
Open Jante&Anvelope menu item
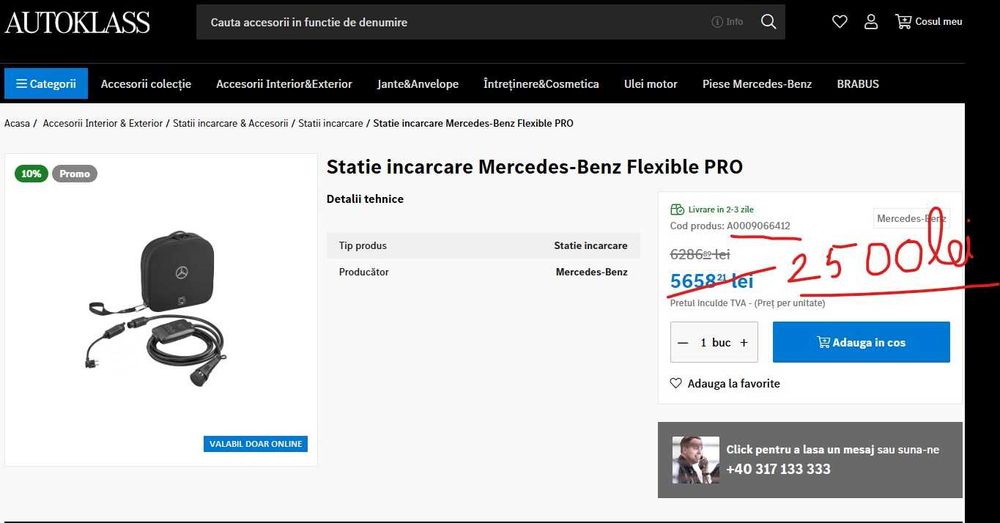pos(418,84)
